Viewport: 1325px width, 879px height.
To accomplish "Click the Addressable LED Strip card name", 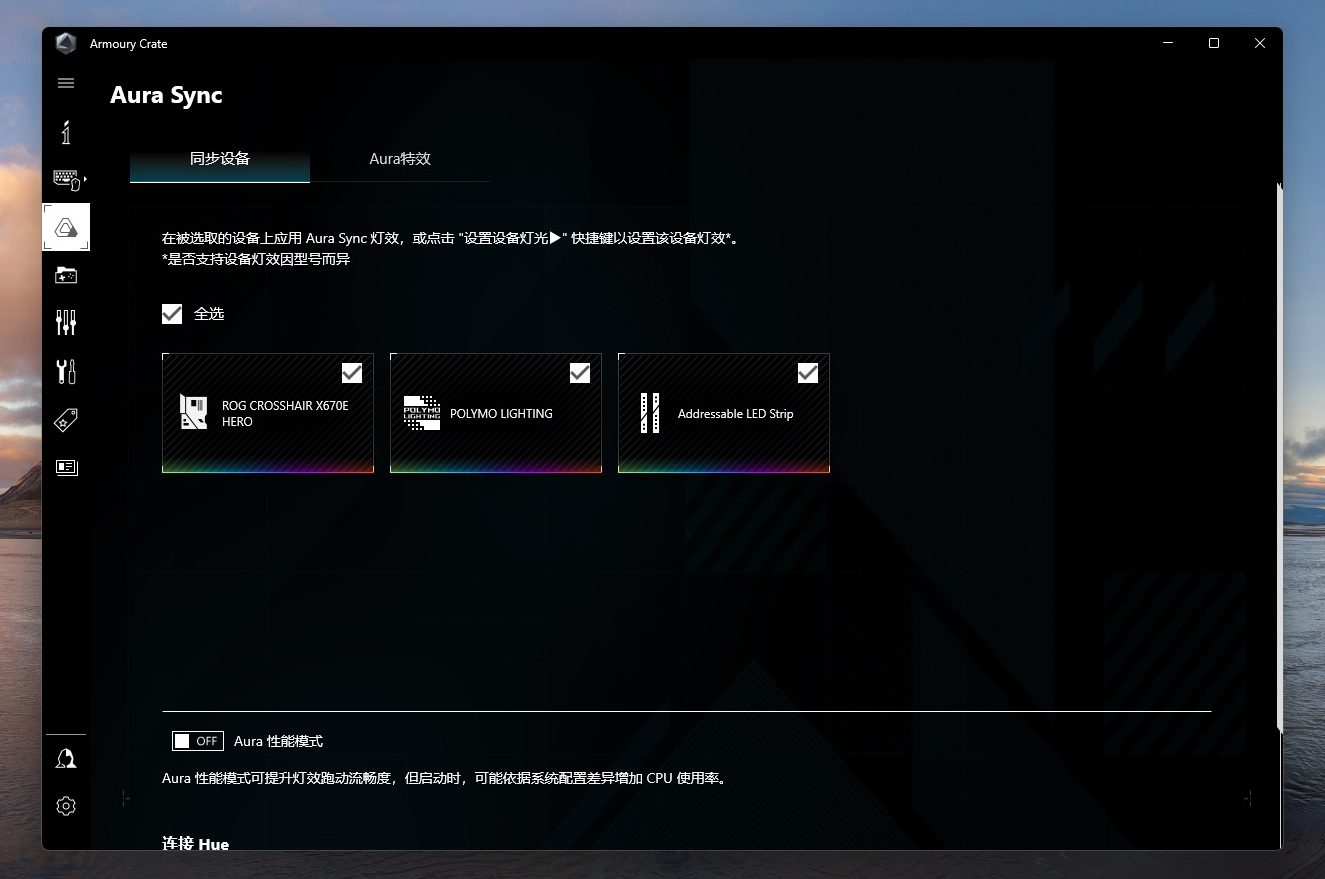I will point(735,414).
